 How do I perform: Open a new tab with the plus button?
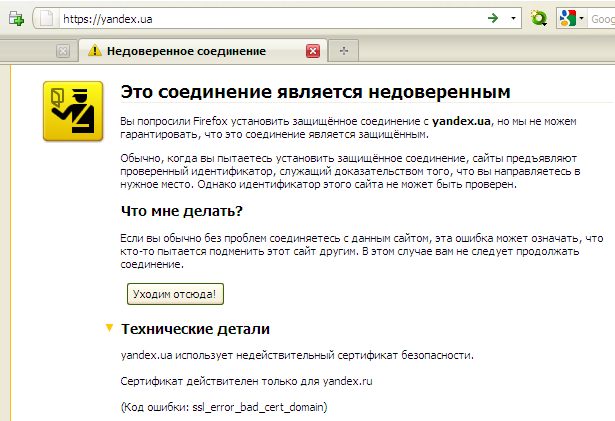tap(344, 51)
